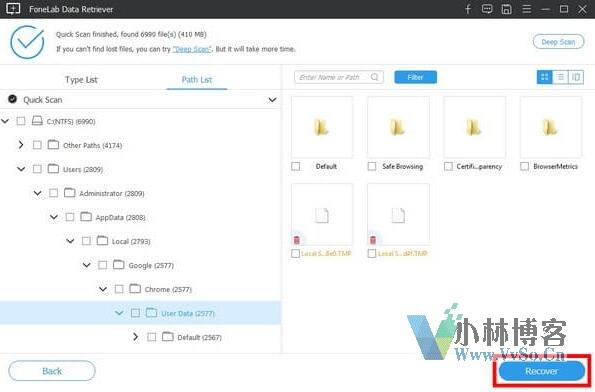
Task: Switch to thumbnail grid view
Action: 545,77
